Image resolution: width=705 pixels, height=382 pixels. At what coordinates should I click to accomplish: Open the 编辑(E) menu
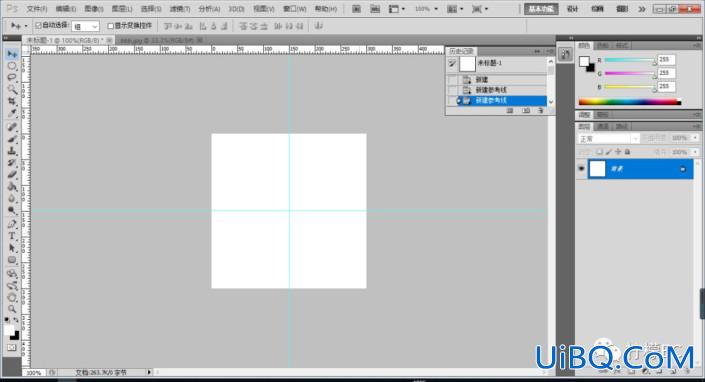(x=66, y=9)
